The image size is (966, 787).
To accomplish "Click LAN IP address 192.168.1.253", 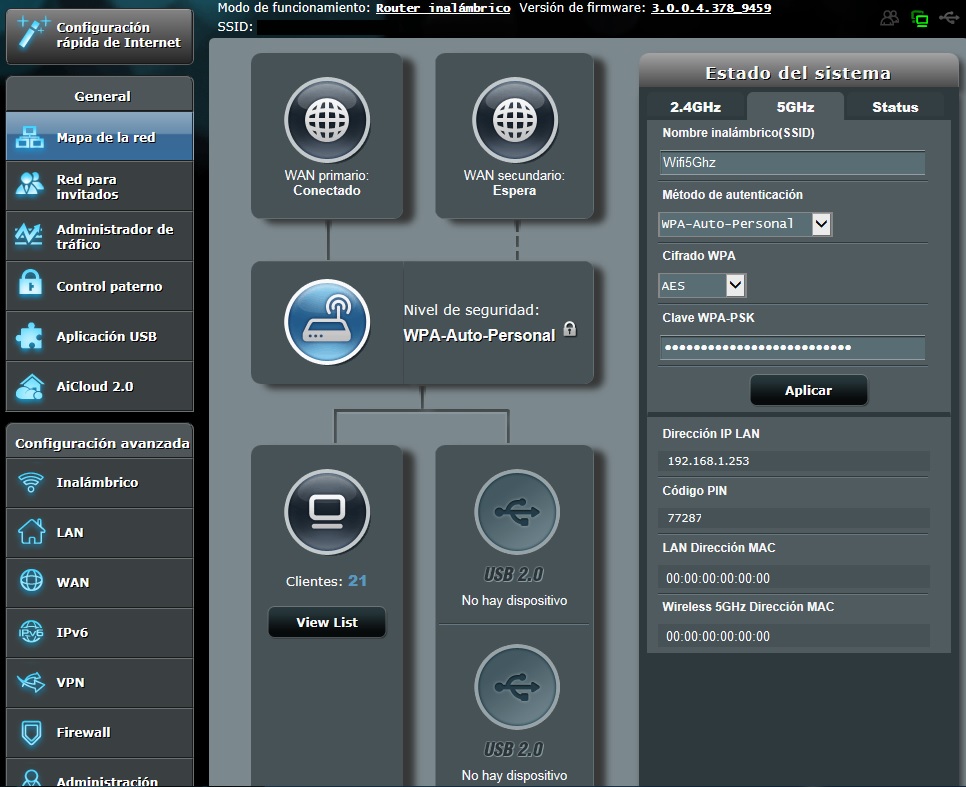I will tap(708, 461).
